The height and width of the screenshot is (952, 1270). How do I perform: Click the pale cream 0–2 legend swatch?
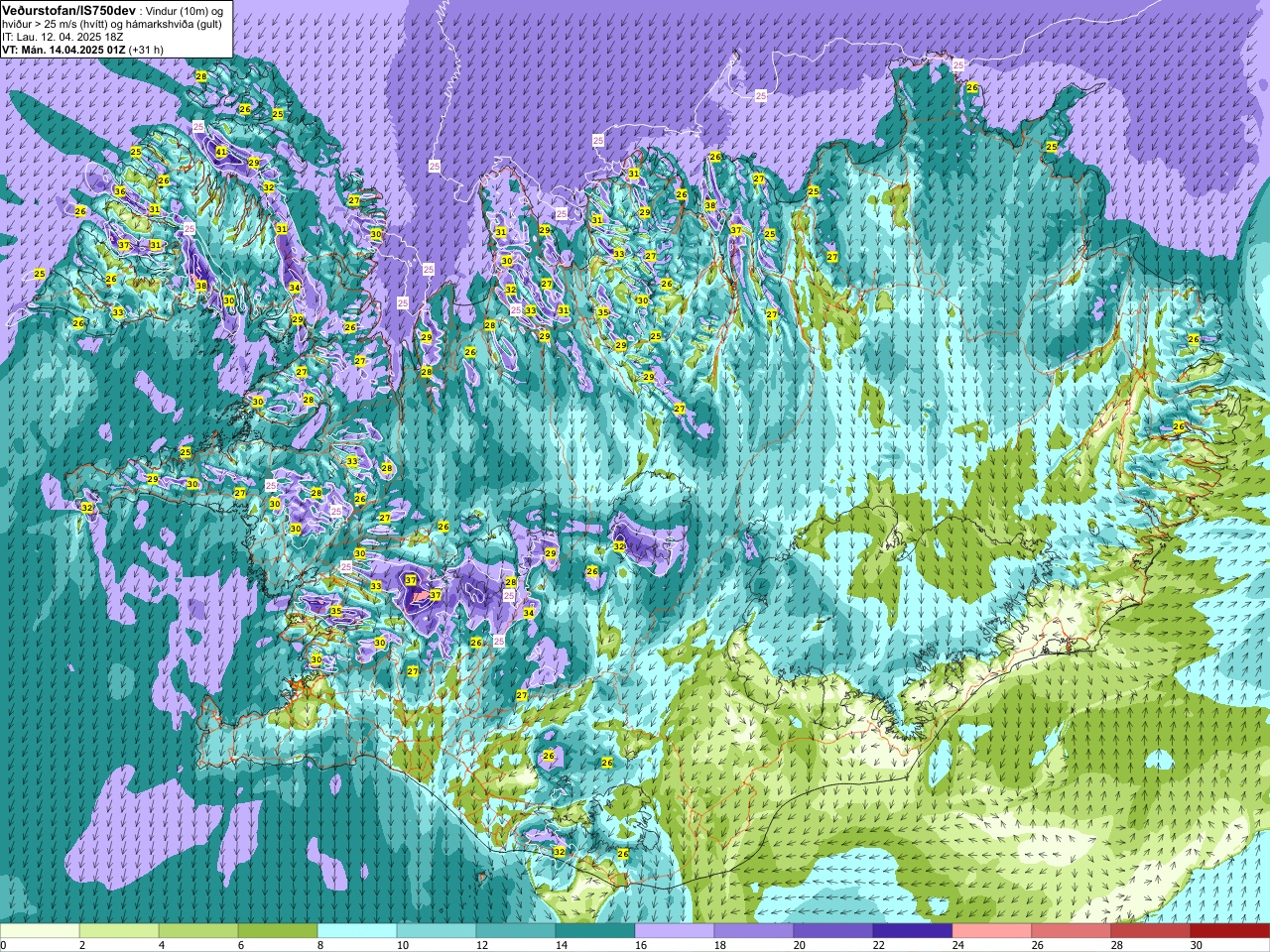point(40,931)
